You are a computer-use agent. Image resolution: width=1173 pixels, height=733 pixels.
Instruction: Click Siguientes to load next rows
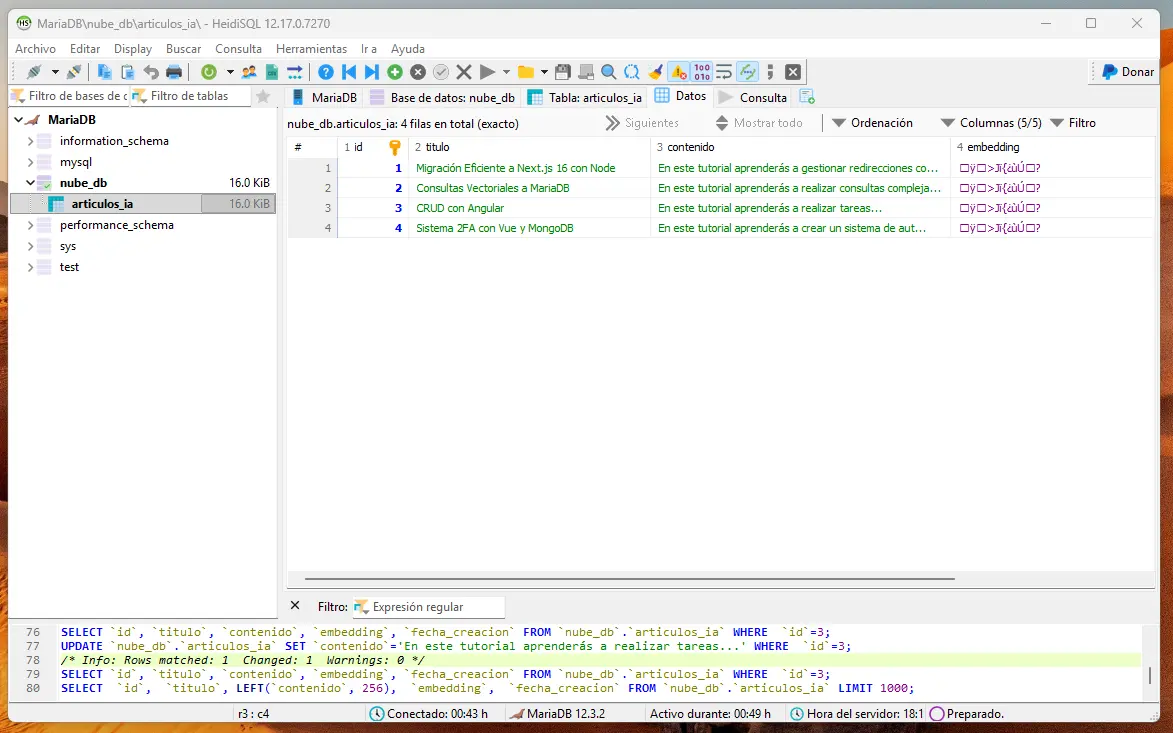point(643,123)
